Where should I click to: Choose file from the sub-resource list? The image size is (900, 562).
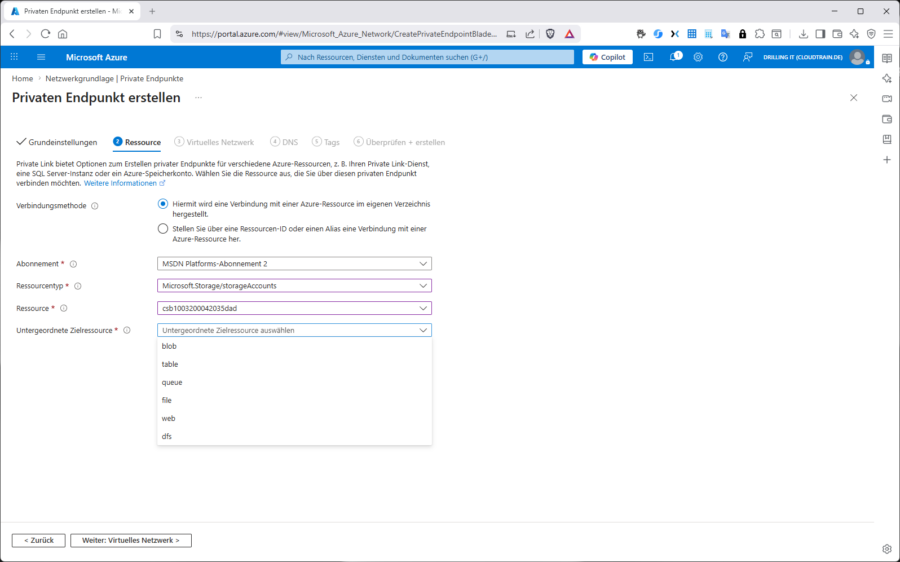(x=294, y=400)
